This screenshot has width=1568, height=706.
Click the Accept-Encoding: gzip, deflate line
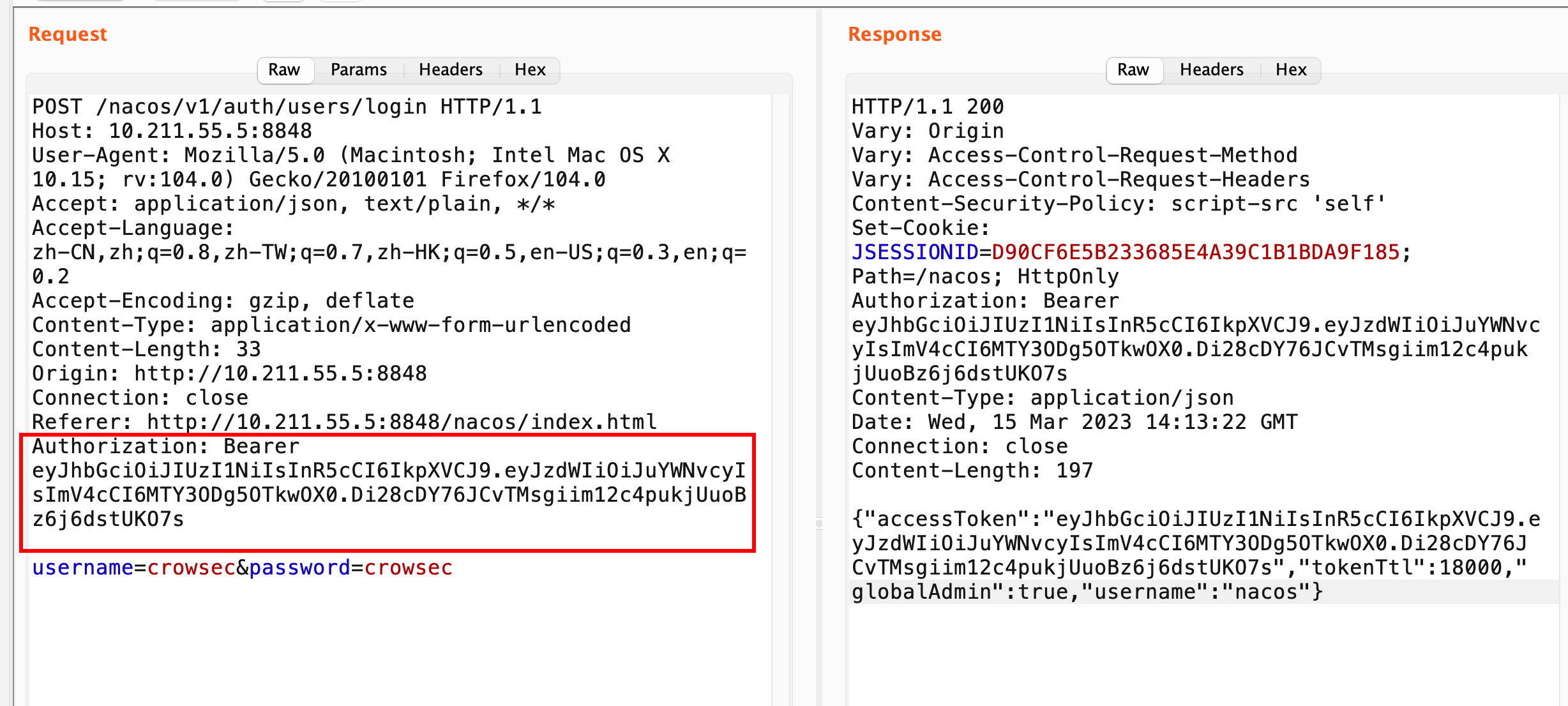click(x=223, y=301)
